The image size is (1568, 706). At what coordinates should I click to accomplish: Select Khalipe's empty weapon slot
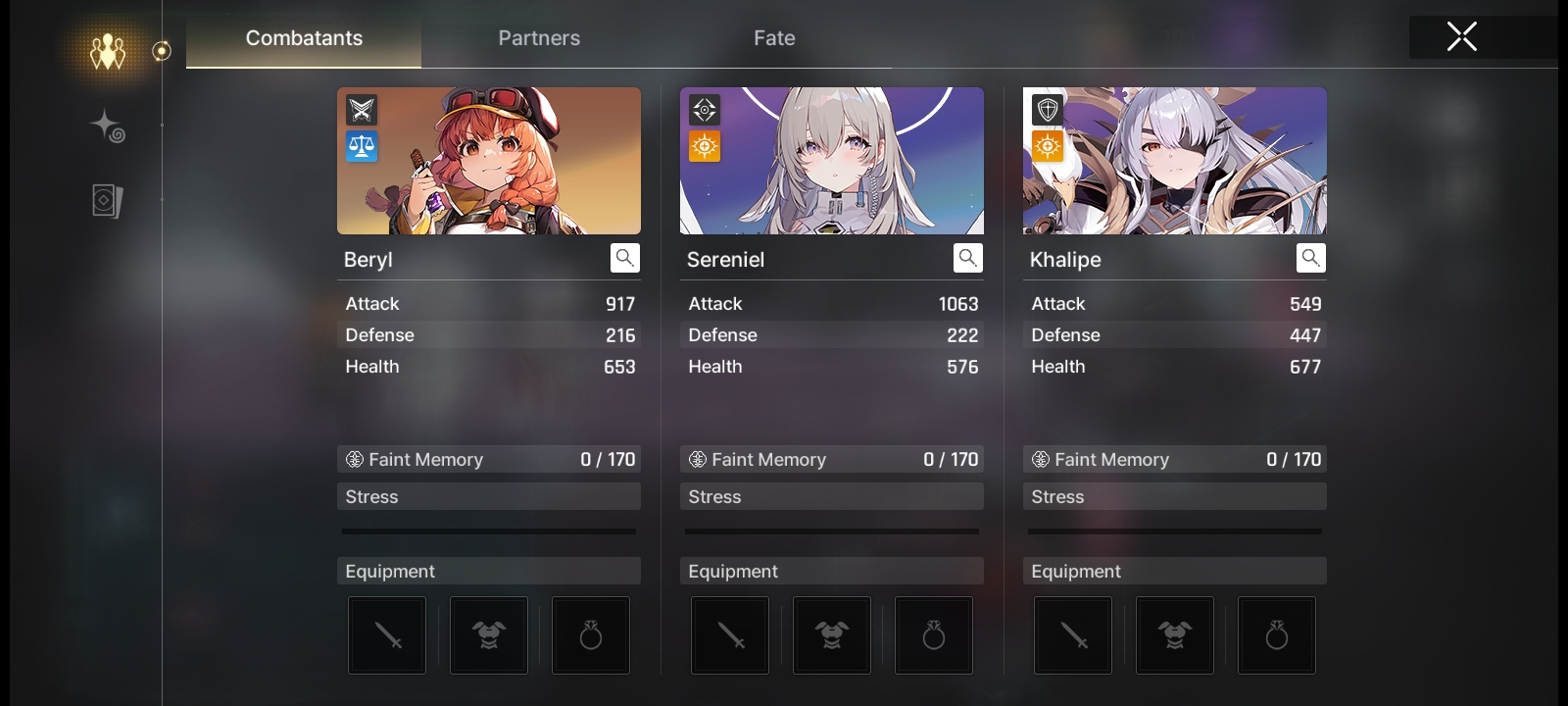(1073, 635)
